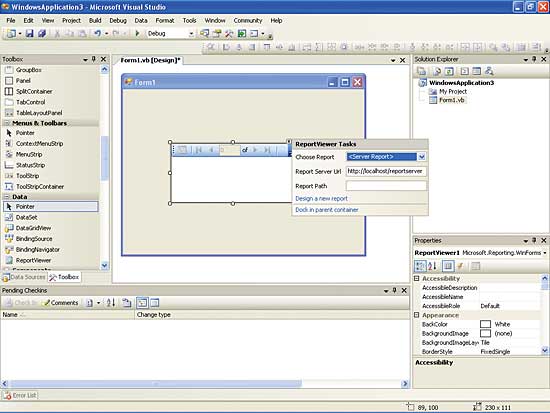Pin the Properties panel
The height and width of the screenshot is (413, 550).
tap(534, 240)
